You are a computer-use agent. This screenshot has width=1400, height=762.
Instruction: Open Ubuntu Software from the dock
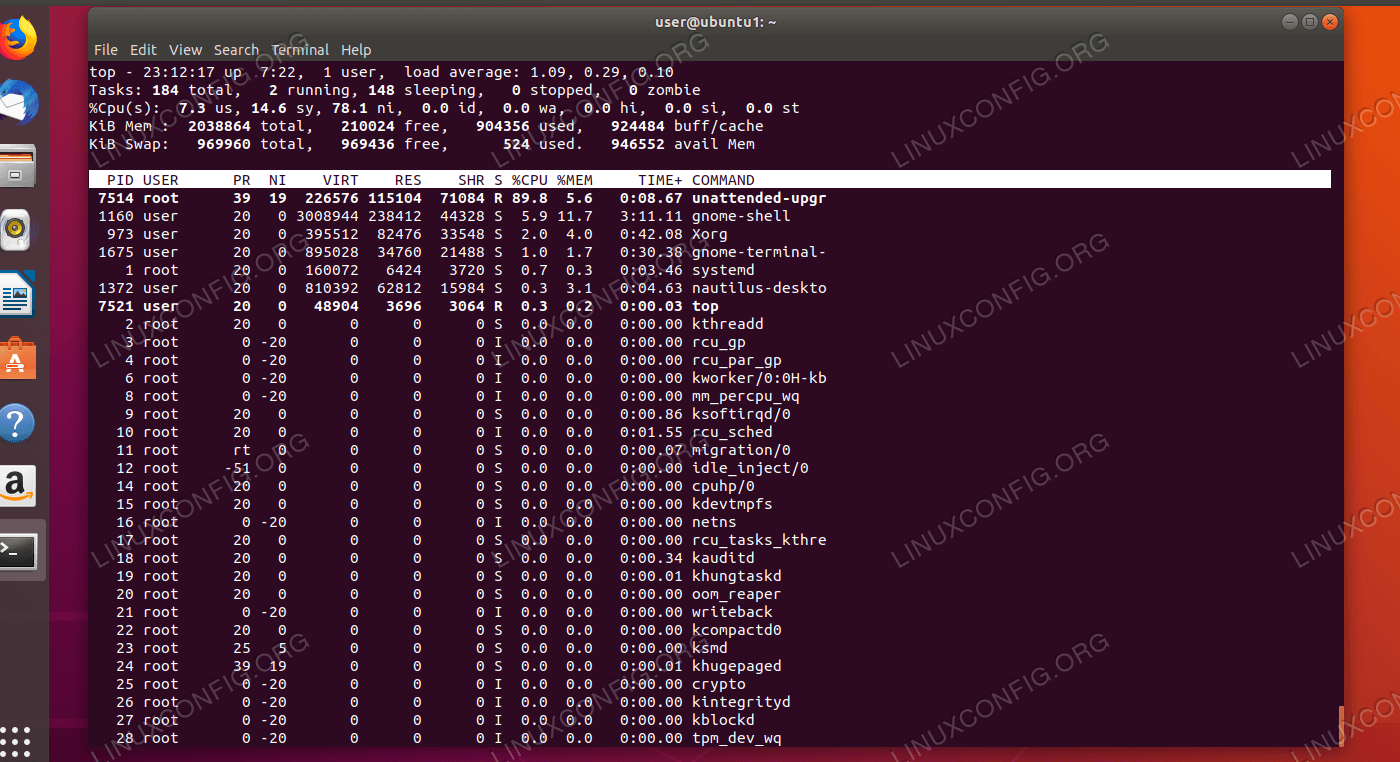coord(18,359)
